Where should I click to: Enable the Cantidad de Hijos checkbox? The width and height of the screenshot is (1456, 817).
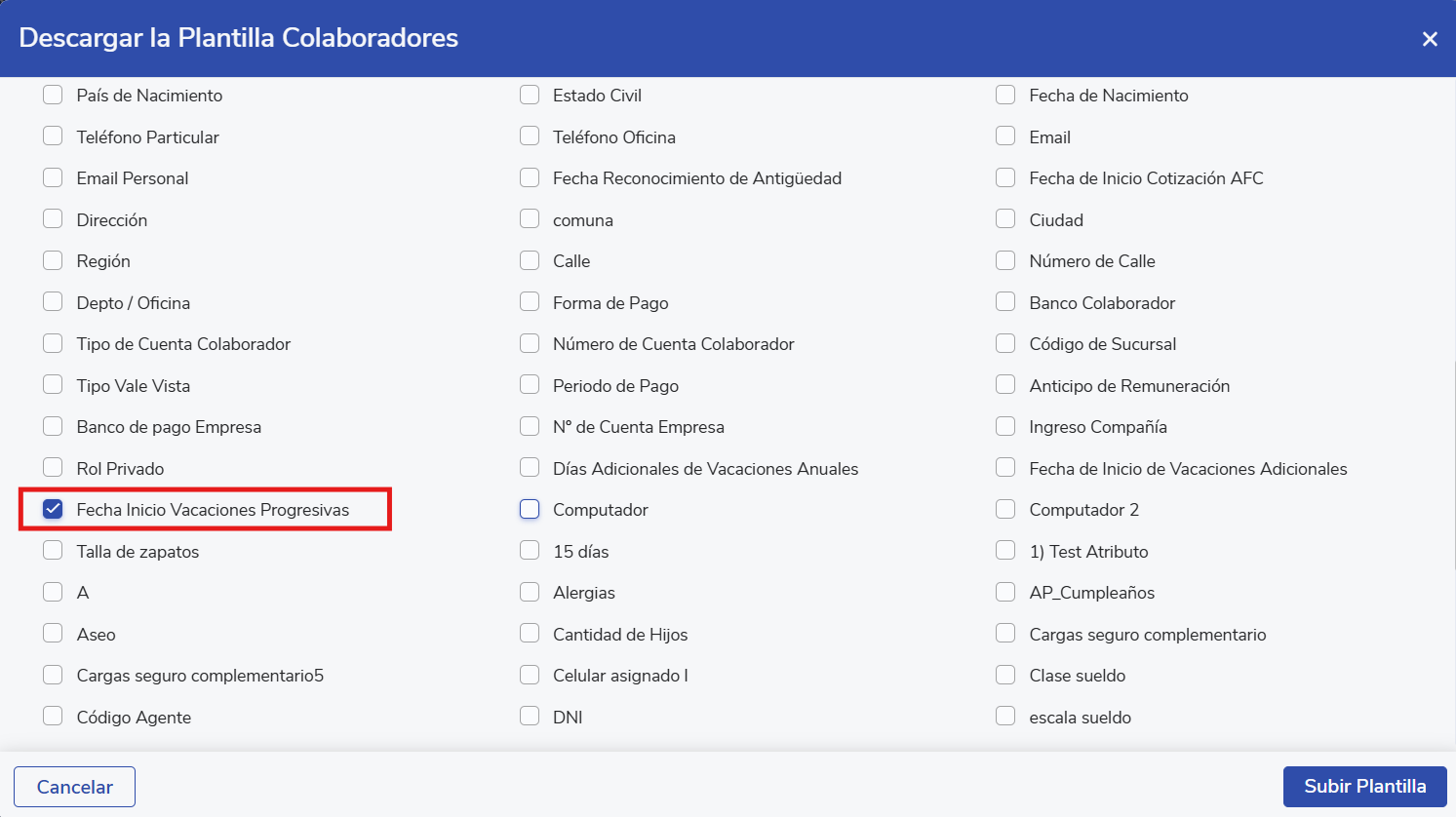(530, 634)
